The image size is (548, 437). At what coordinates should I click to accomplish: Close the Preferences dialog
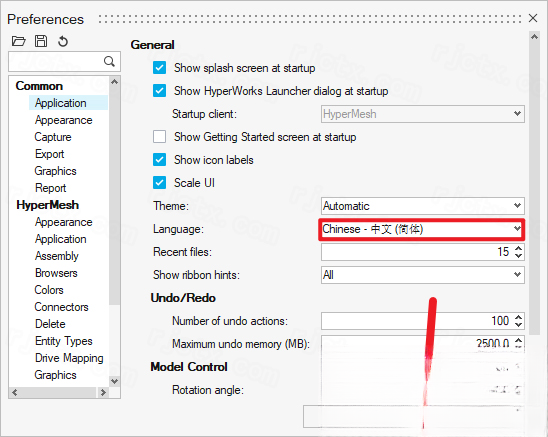click(533, 18)
